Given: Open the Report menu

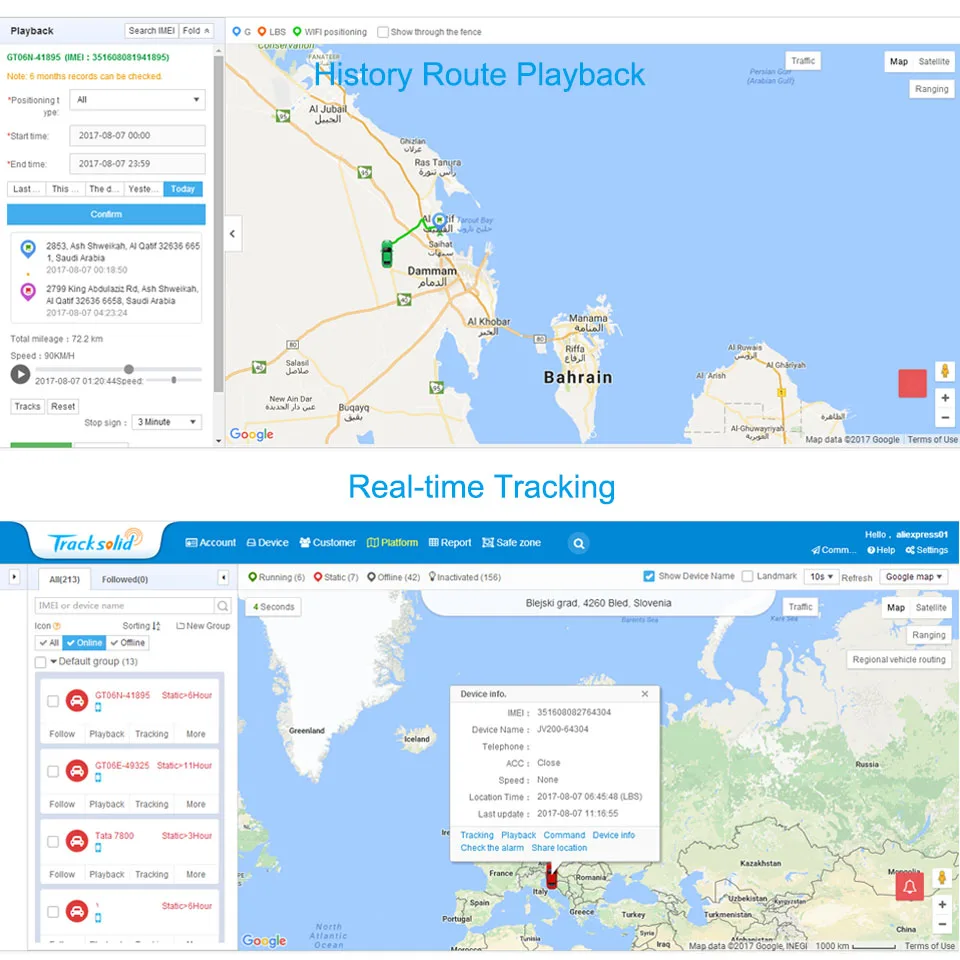Looking at the screenshot, I should [450, 542].
